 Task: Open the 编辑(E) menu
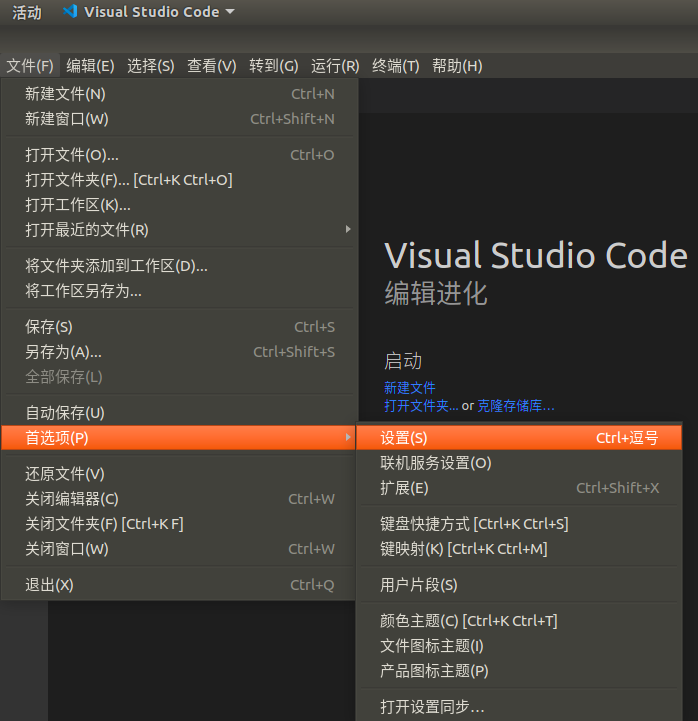click(90, 66)
